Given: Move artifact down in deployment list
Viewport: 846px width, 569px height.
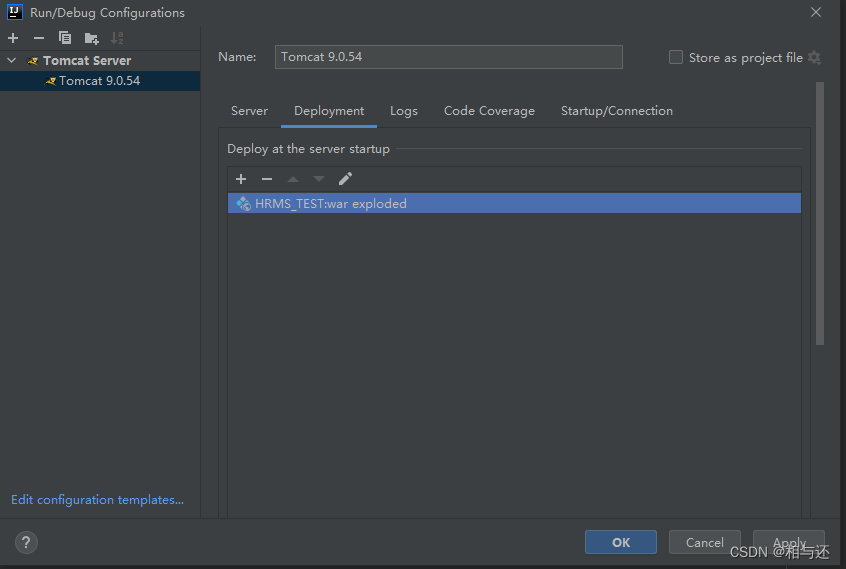Looking at the screenshot, I should tap(319, 179).
